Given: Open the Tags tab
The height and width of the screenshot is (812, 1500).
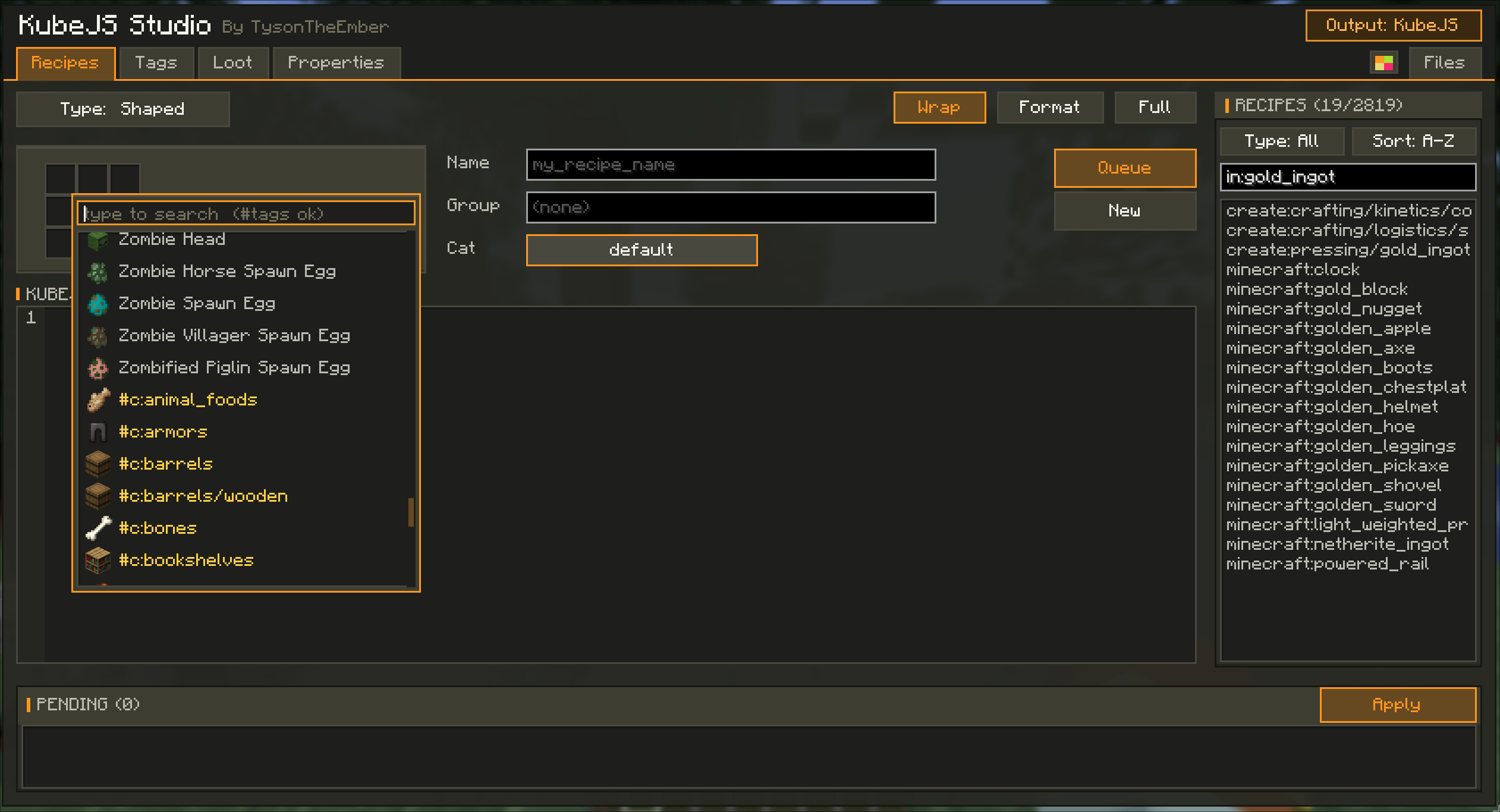Looking at the screenshot, I should pos(156,63).
